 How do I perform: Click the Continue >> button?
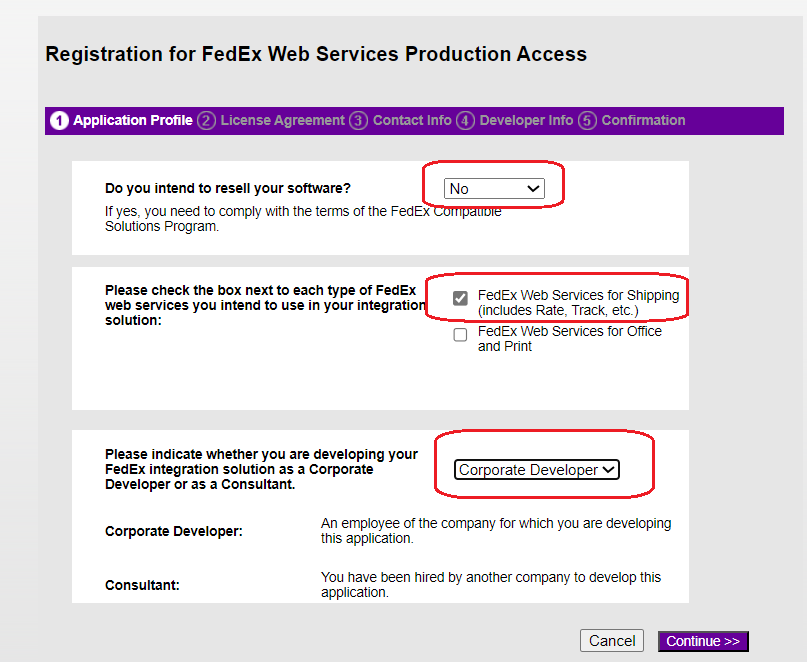pyautogui.click(x=703, y=641)
